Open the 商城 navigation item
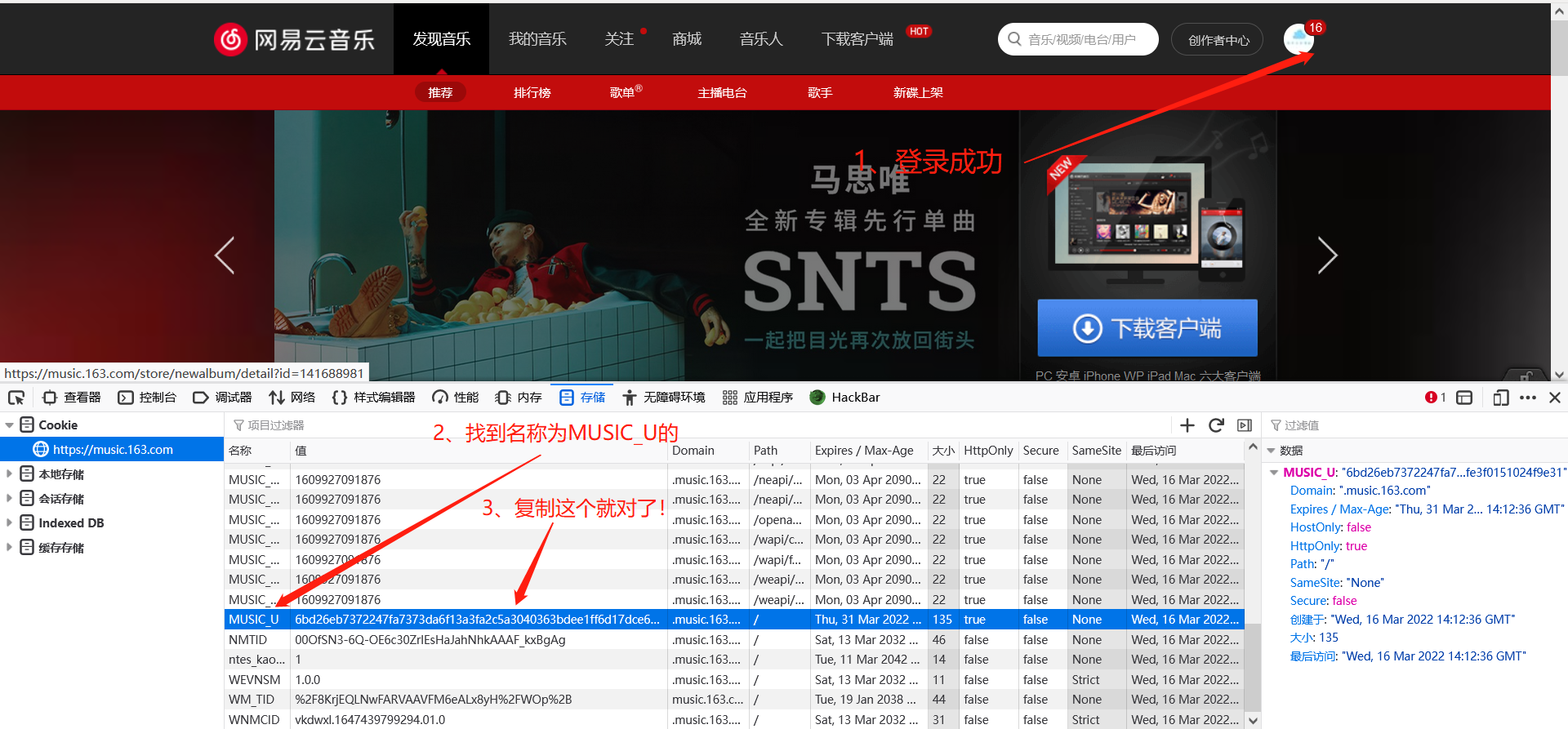Screen dimensions: 1568x729 coord(687,38)
